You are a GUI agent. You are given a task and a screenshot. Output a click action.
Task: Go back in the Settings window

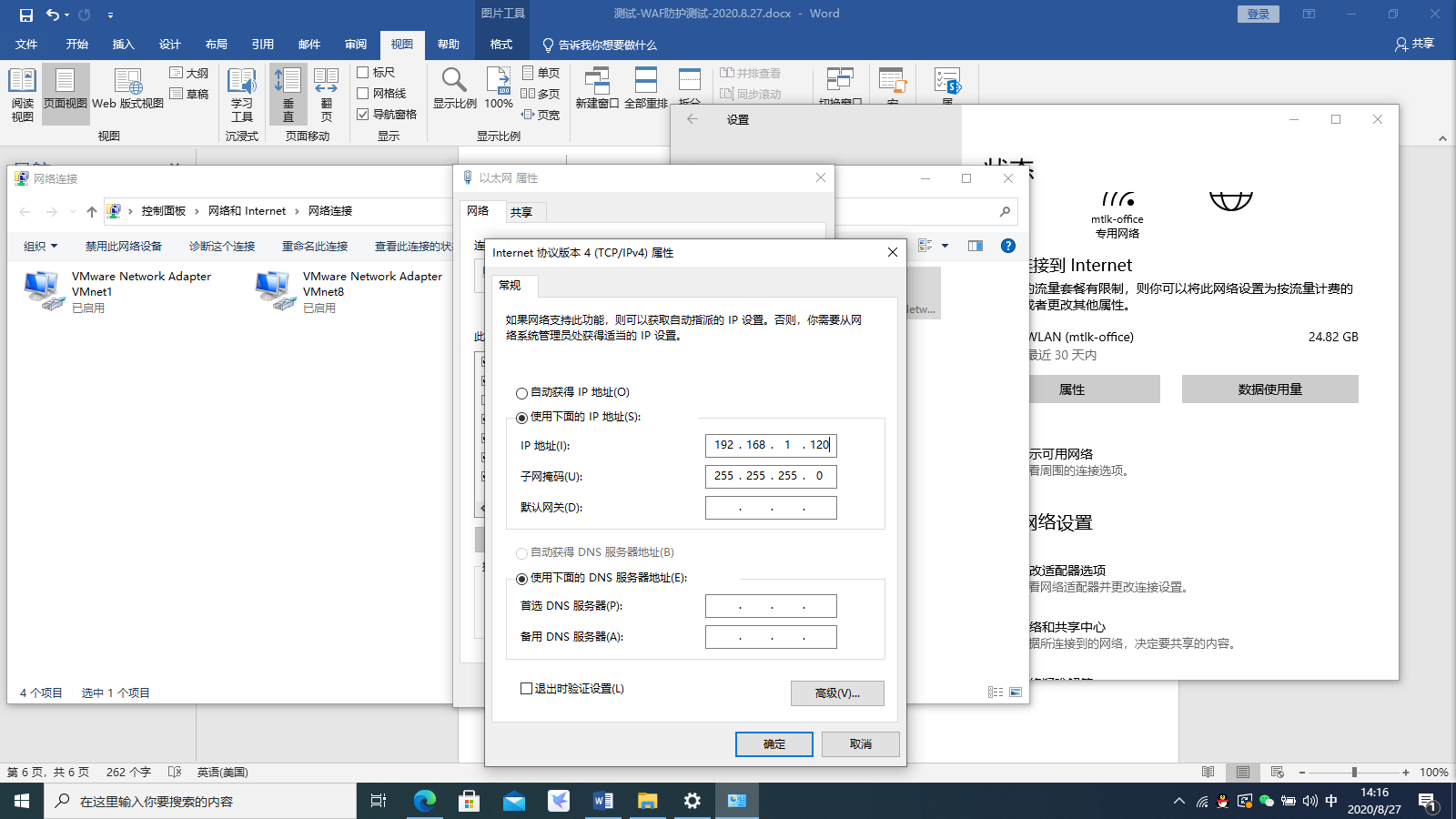693,119
